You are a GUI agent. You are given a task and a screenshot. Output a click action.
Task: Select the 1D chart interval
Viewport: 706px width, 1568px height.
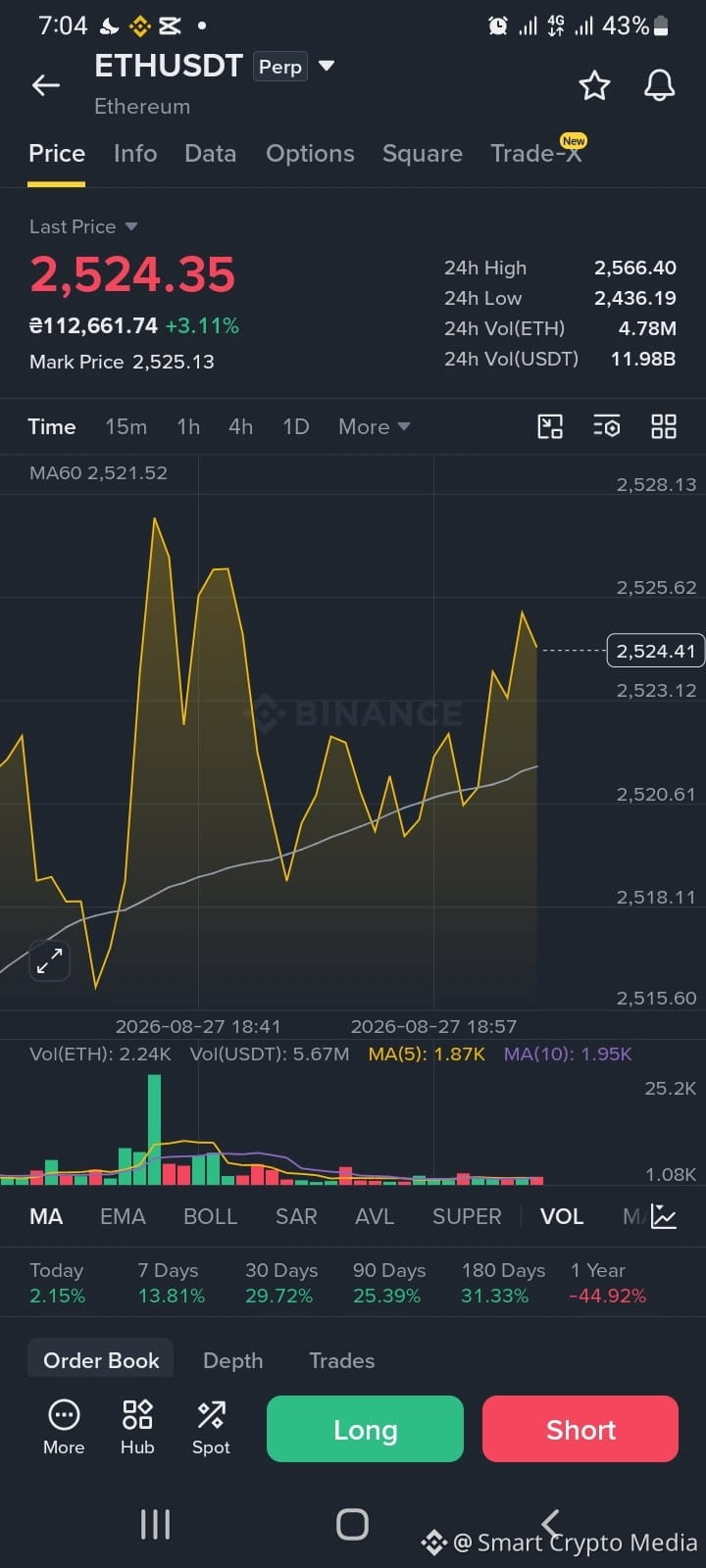click(296, 426)
